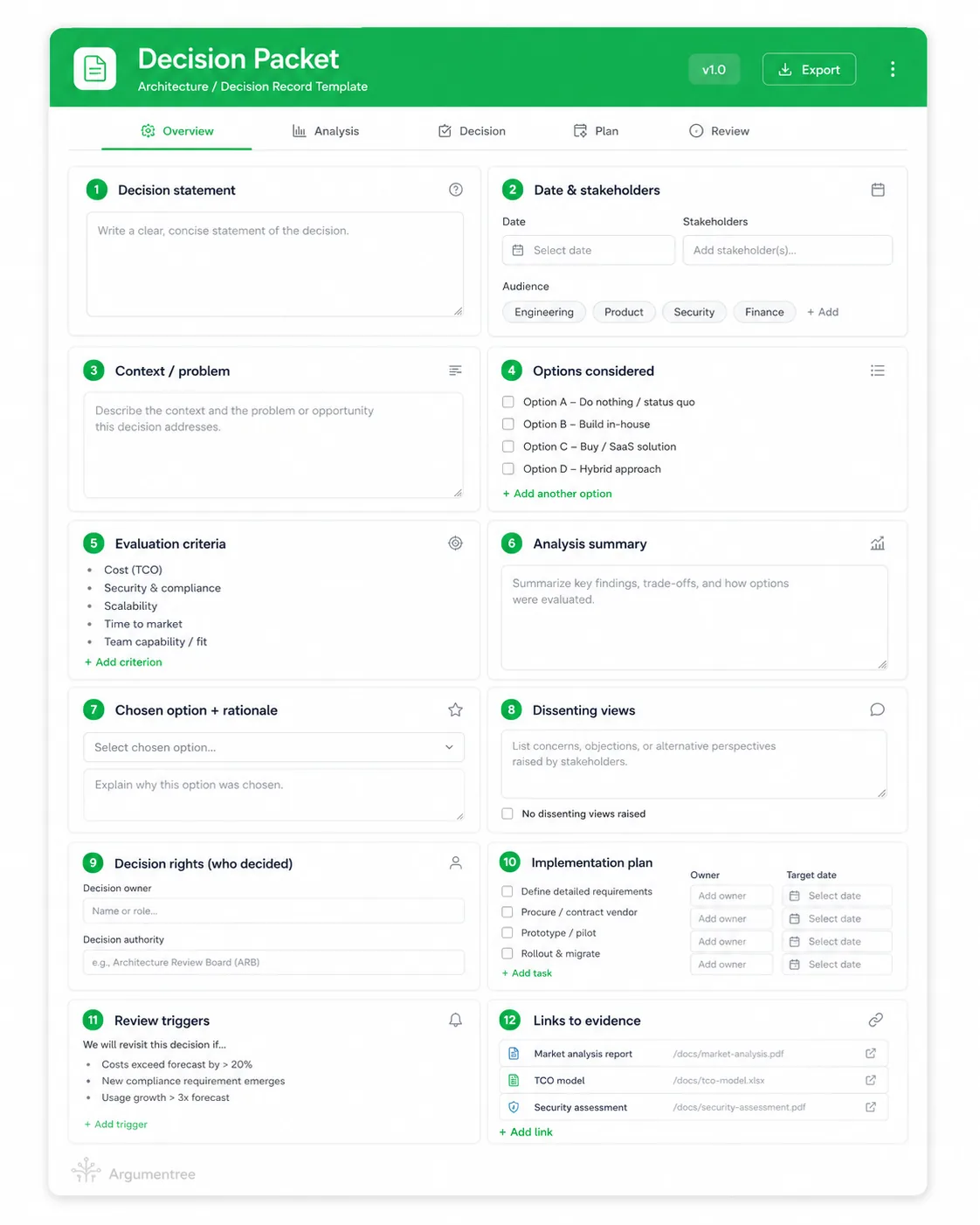This screenshot has height=1225, width=980.
Task: Open Select date for Procure / contract vendor
Action: pyautogui.click(x=837, y=918)
